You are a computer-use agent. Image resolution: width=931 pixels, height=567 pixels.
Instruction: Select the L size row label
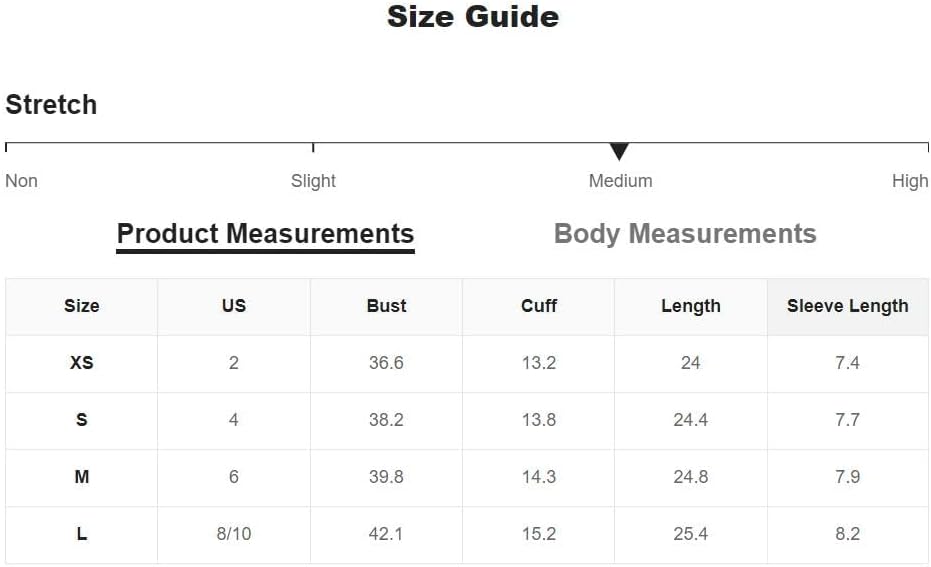82,534
